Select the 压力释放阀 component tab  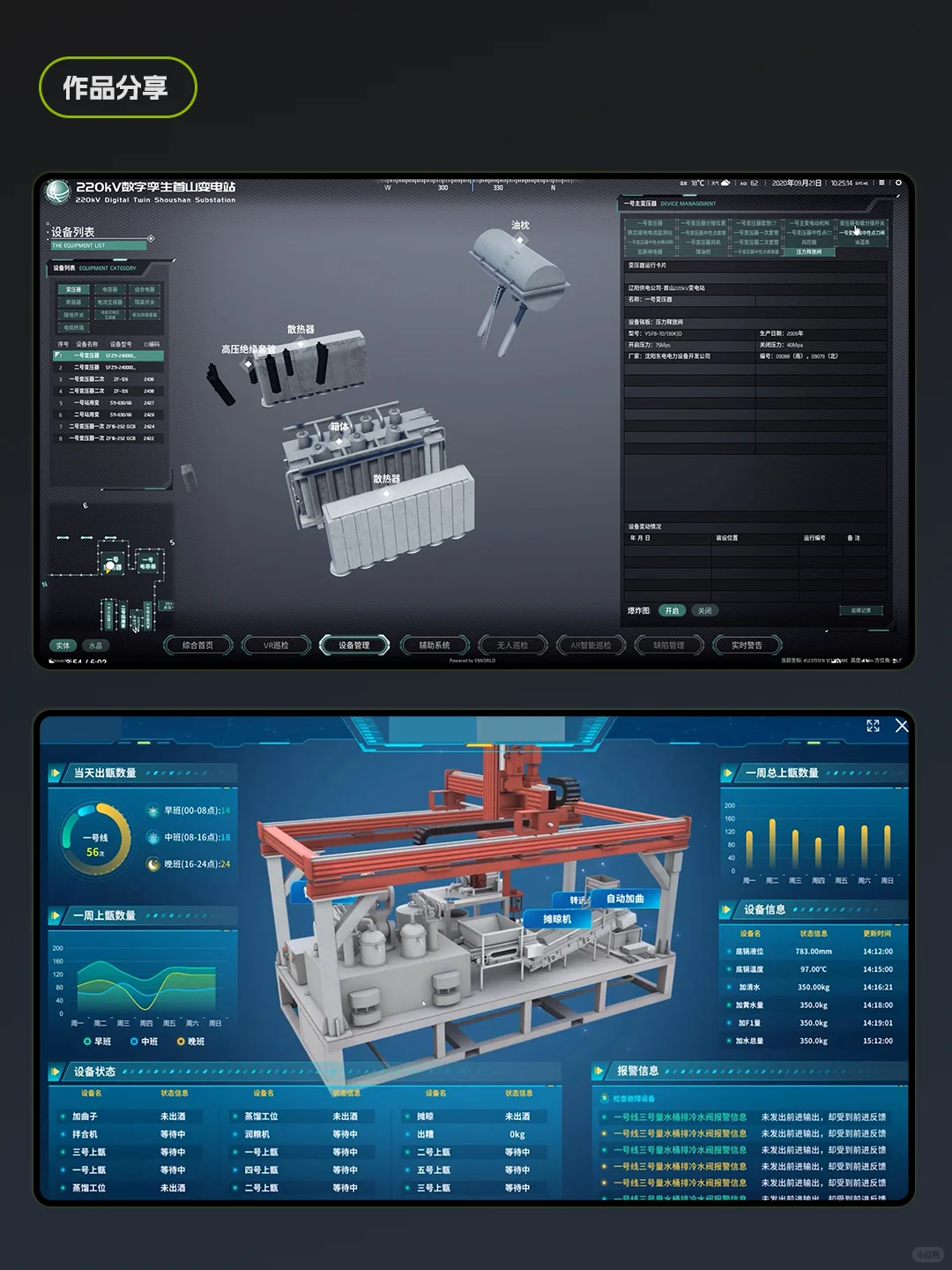click(x=808, y=252)
